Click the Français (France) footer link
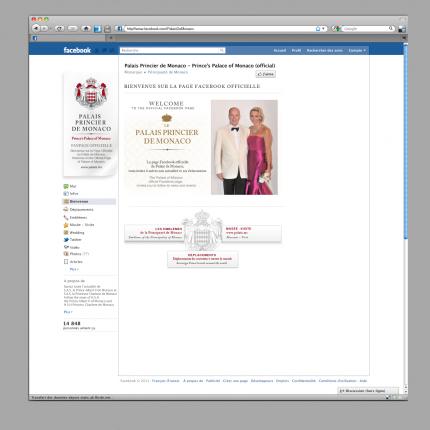The height and width of the screenshot is (430, 430). (x=166, y=381)
